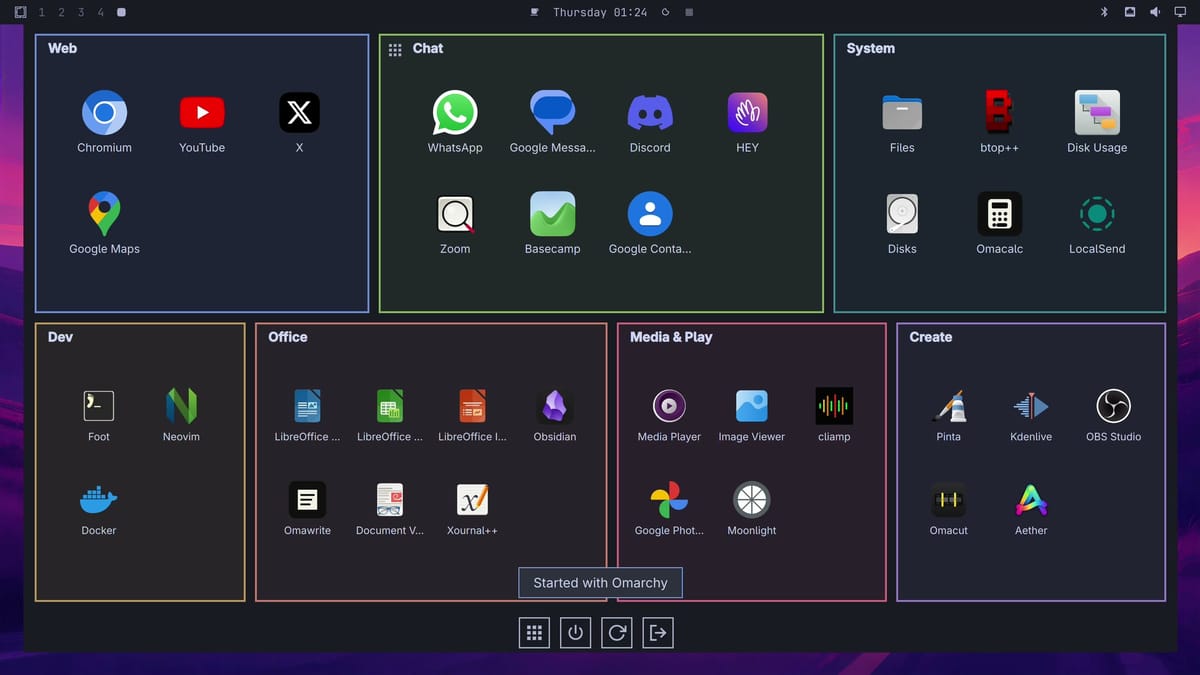Switch to workspace 1
1200x675 pixels.
click(x=41, y=12)
